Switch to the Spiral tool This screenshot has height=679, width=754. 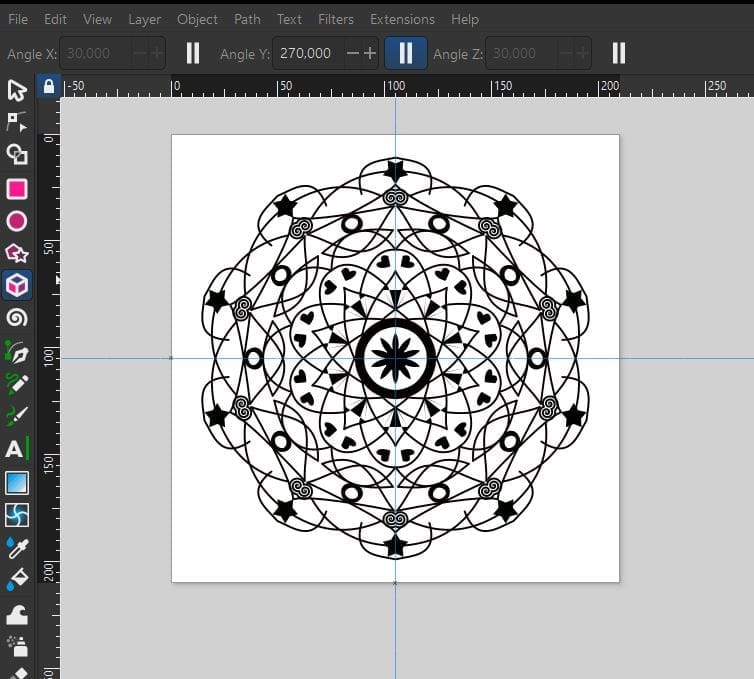17,318
